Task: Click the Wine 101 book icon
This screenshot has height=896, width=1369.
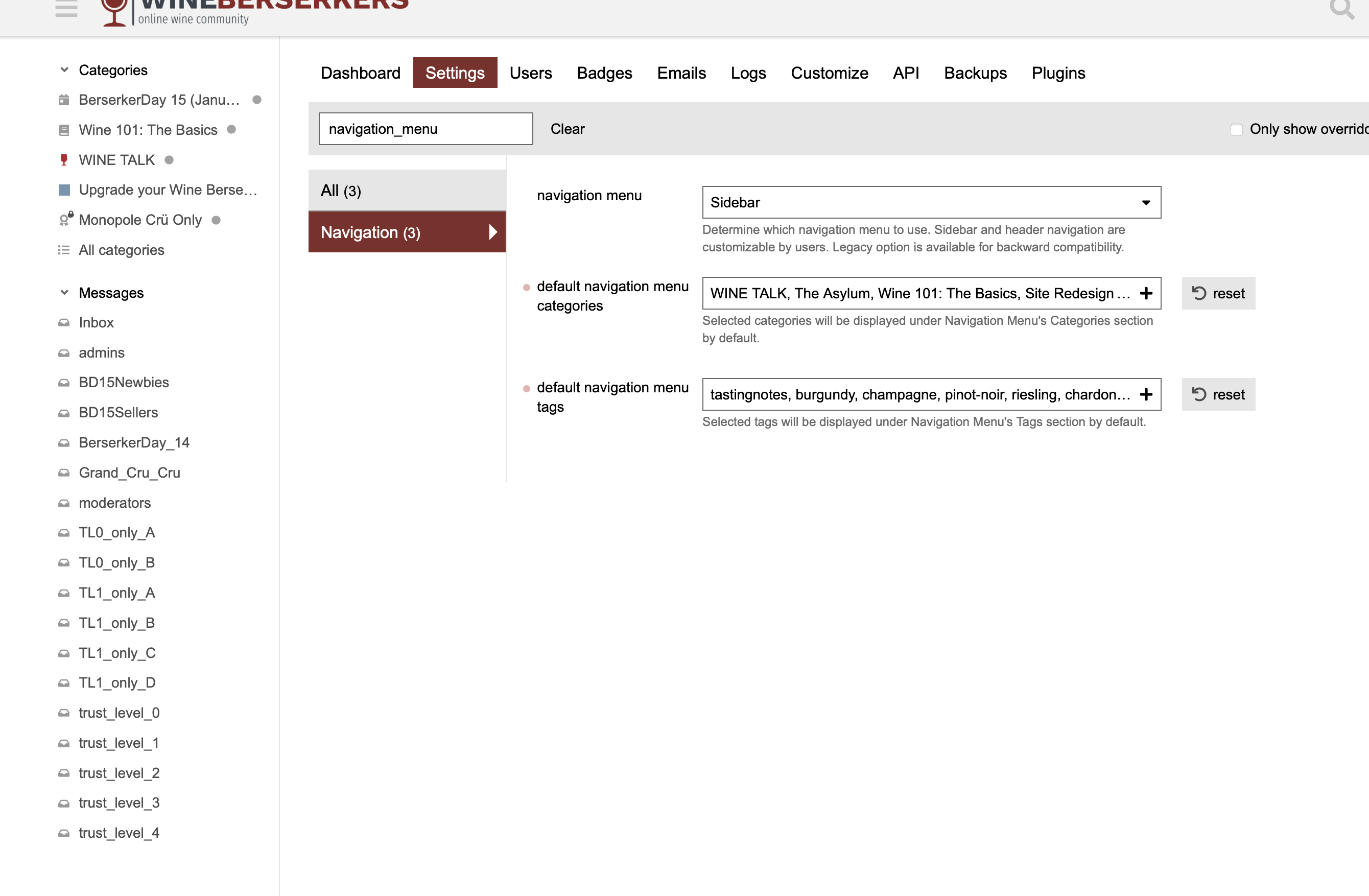Action: 64,130
